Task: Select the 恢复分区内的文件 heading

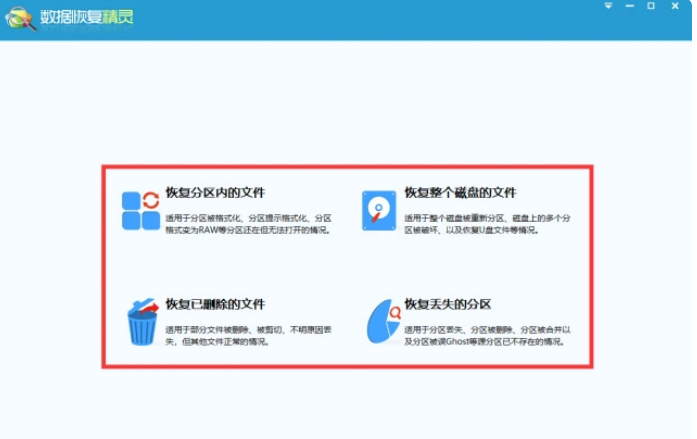Action: 215,192
